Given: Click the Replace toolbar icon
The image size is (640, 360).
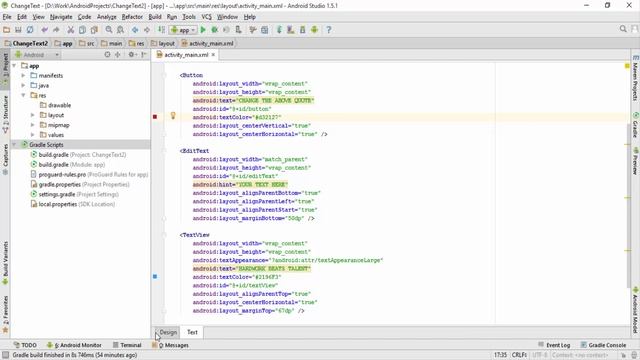Looking at the screenshot, I should [120, 30].
